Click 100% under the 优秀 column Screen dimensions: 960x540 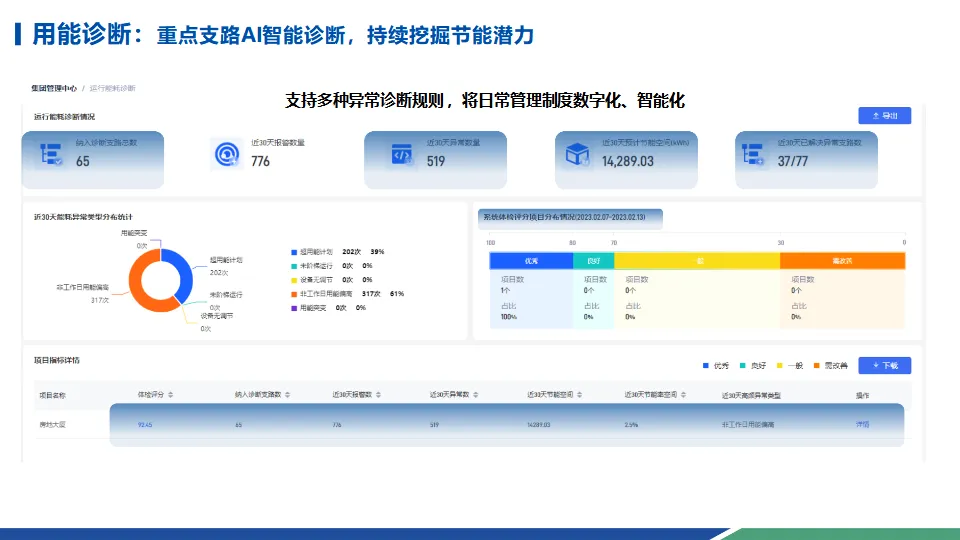[x=509, y=317]
